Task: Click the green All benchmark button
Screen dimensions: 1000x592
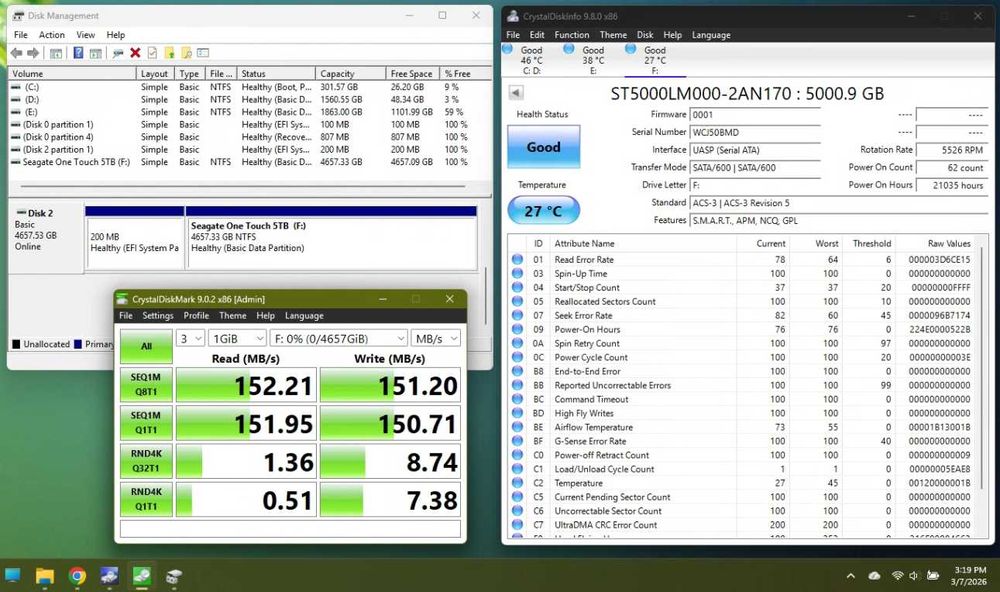Action: pos(146,346)
